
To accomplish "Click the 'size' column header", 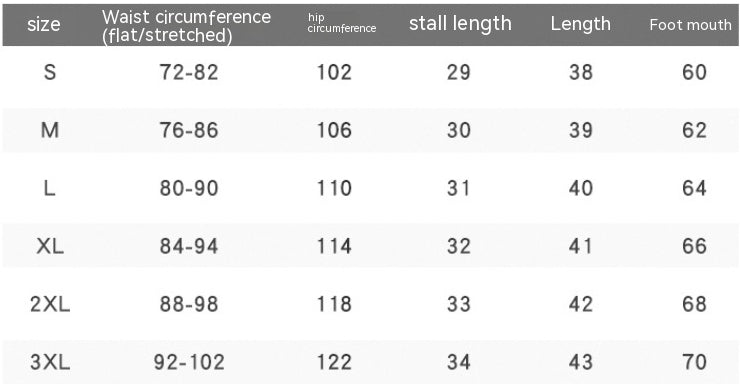I will tap(43, 25).
